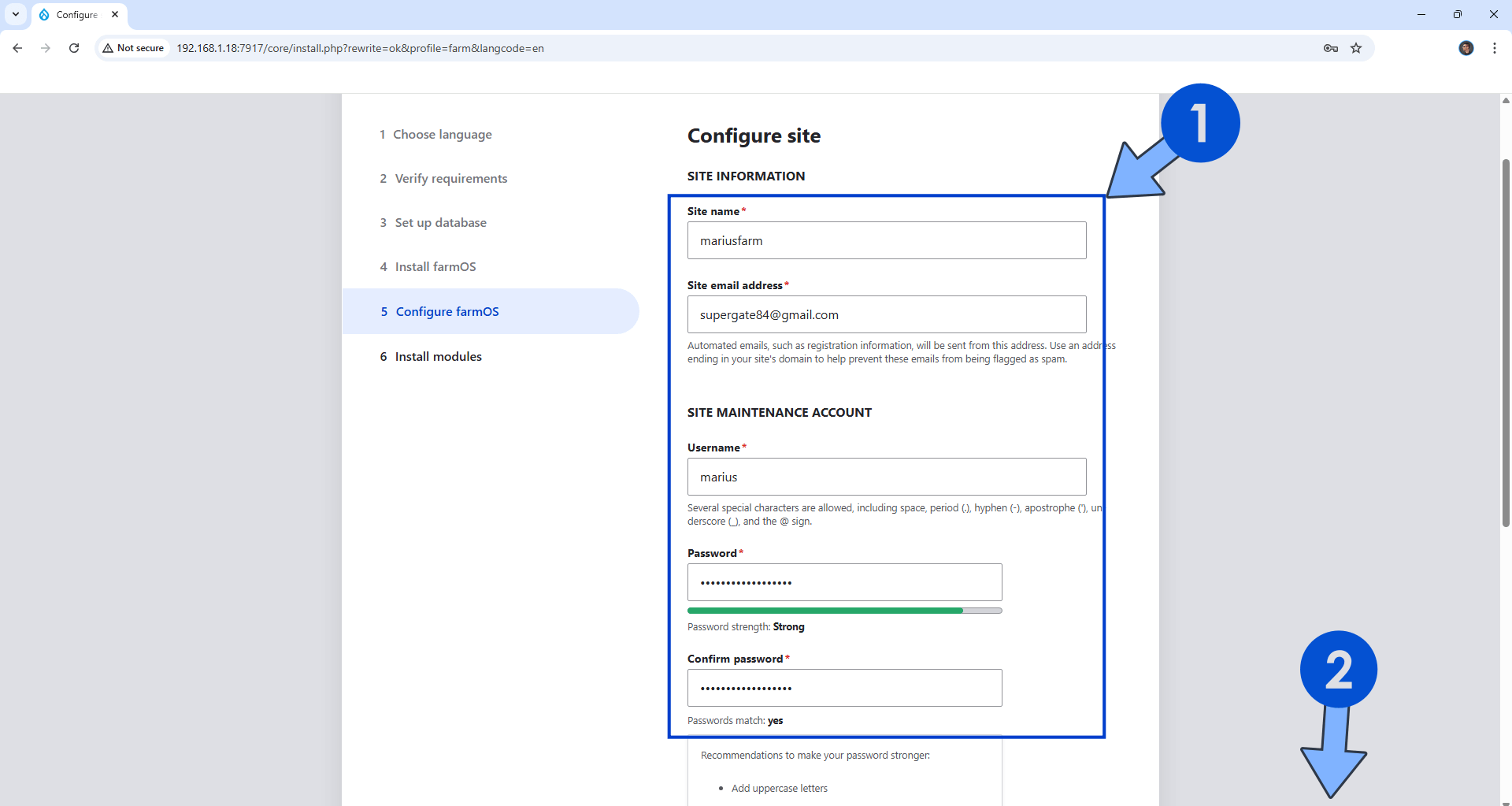This screenshot has width=1512, height=806.
Task: Open the tab search chevron
Action: pyautogui.click(x=16, y=14)
